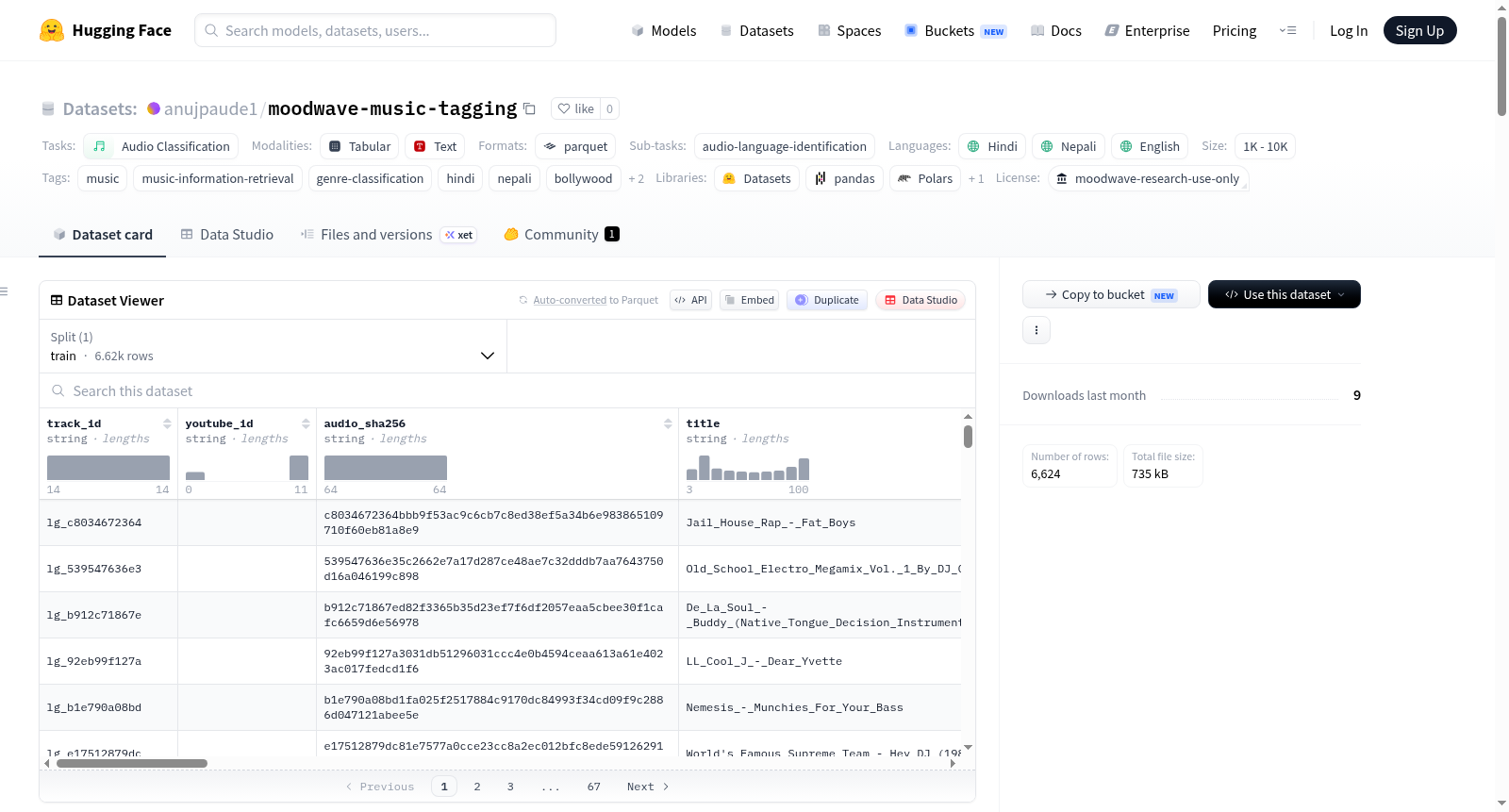Click the size 1K - 10K tag

(1265, 146)
